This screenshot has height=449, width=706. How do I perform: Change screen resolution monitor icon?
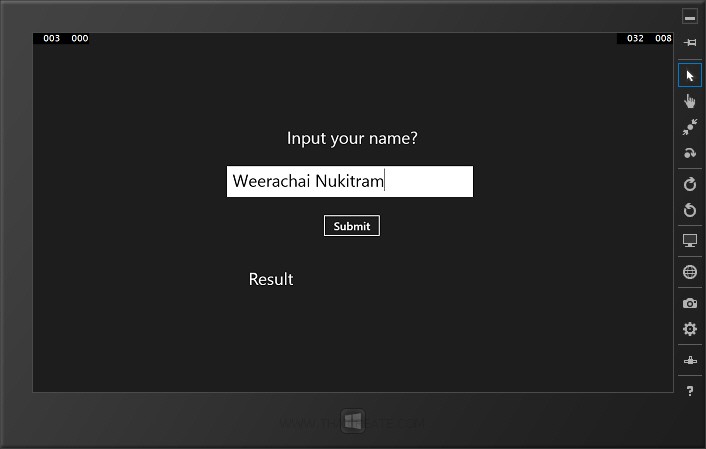[689, 240]
